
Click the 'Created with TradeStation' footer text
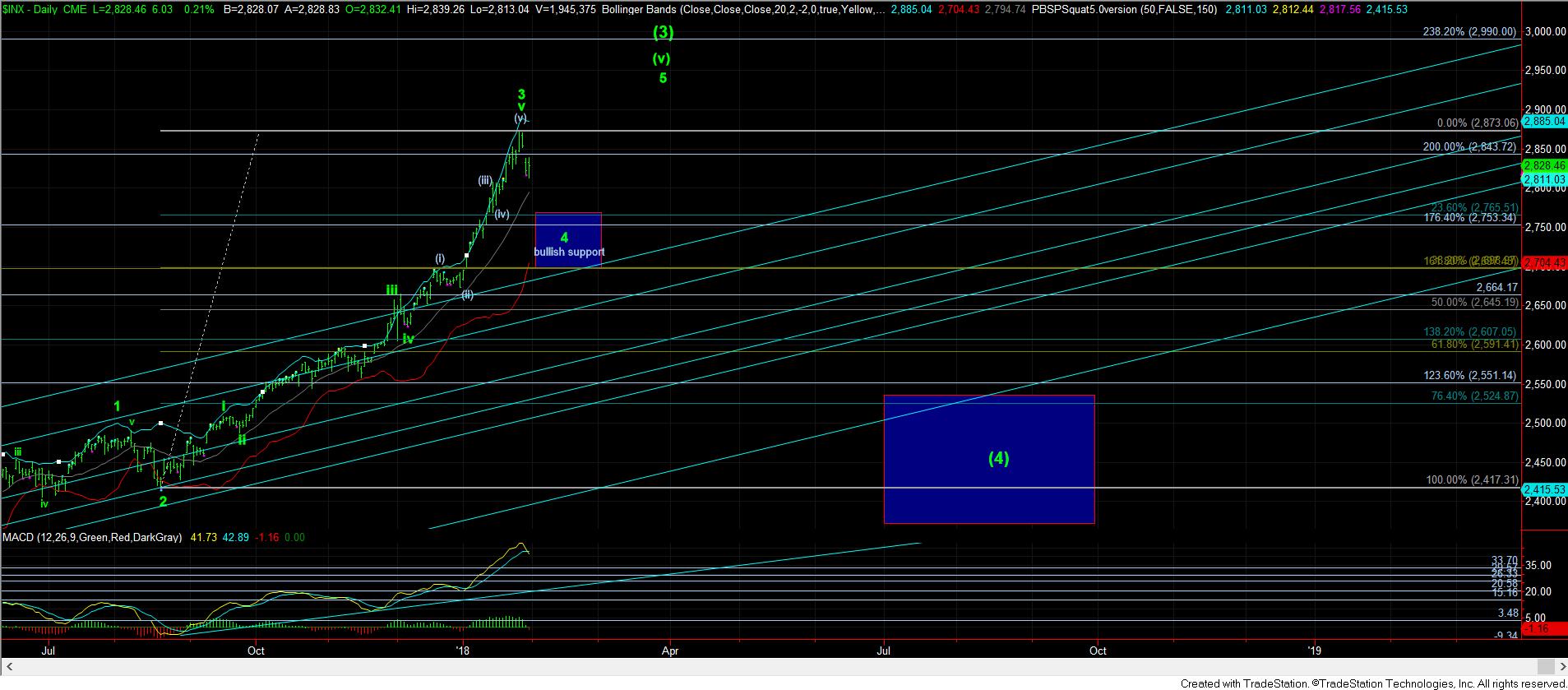coord(1371,683)
